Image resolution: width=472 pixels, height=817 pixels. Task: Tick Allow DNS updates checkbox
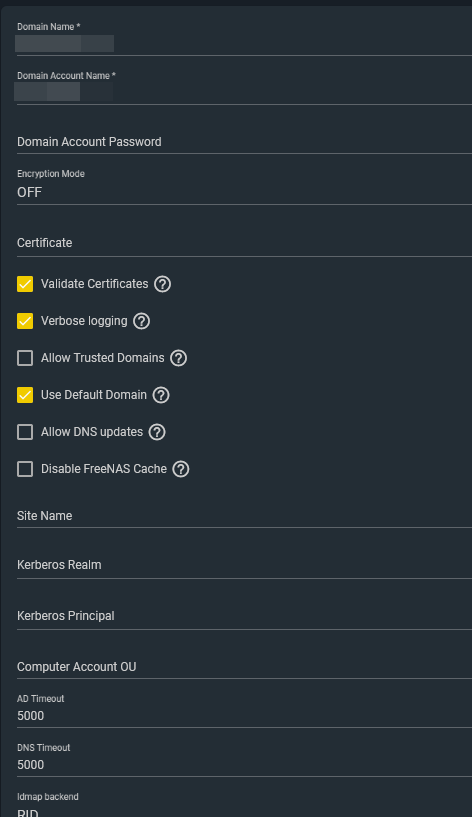25,432
